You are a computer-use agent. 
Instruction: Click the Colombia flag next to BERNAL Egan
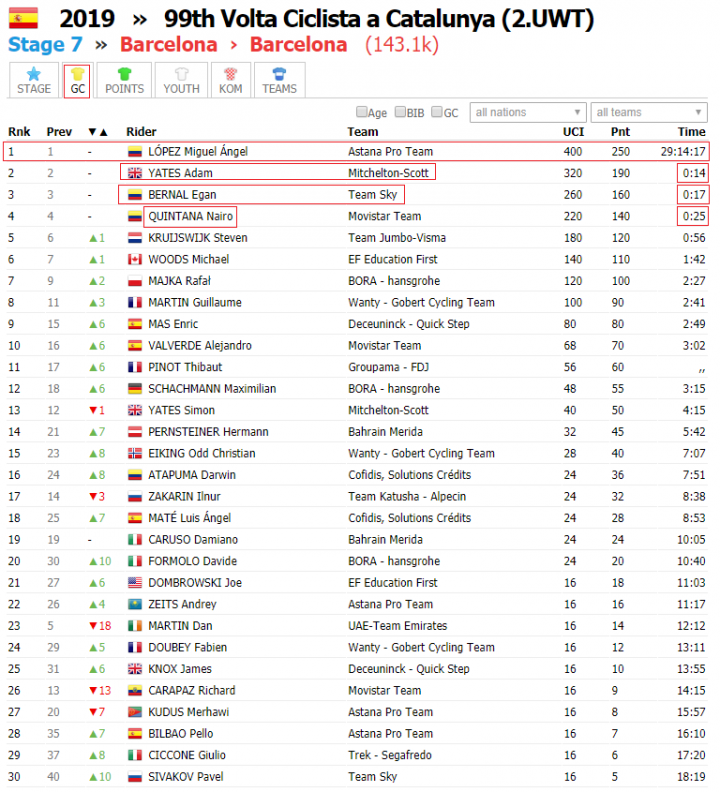[134, 195]
